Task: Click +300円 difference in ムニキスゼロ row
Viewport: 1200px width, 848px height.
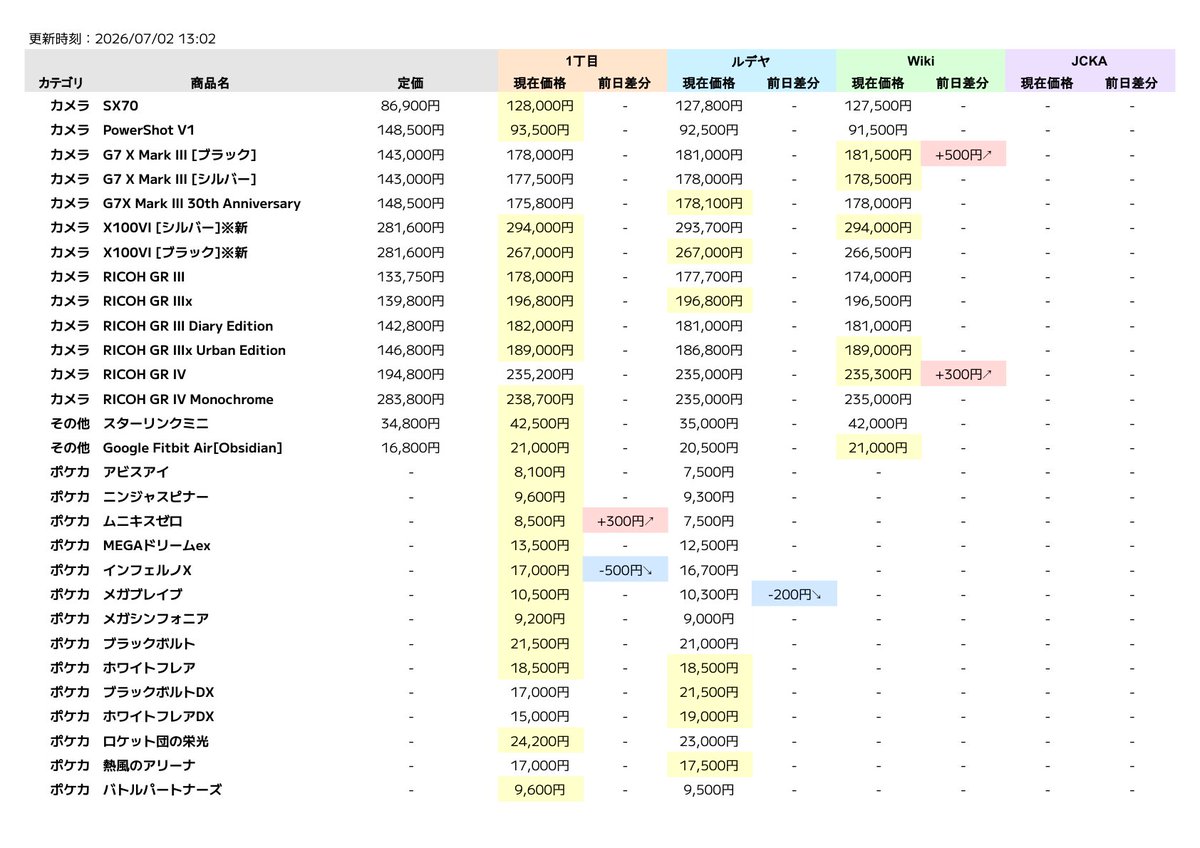Action: 625,521
